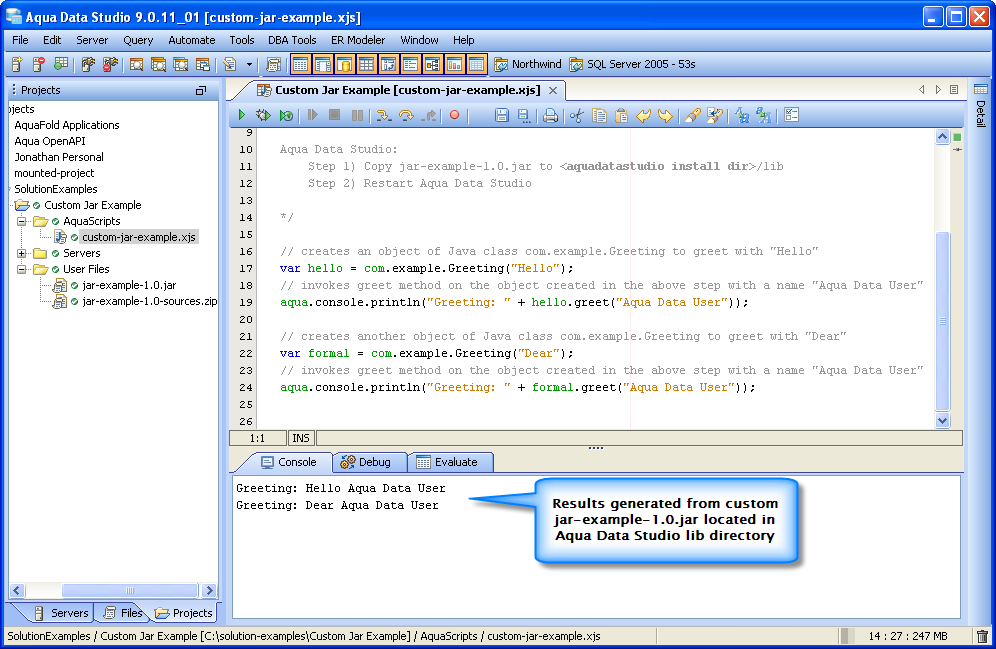This screenshot has width=996, height=649.
Task: Switch to the Servers tab at bottom left
Action: [x=60, y=613]
